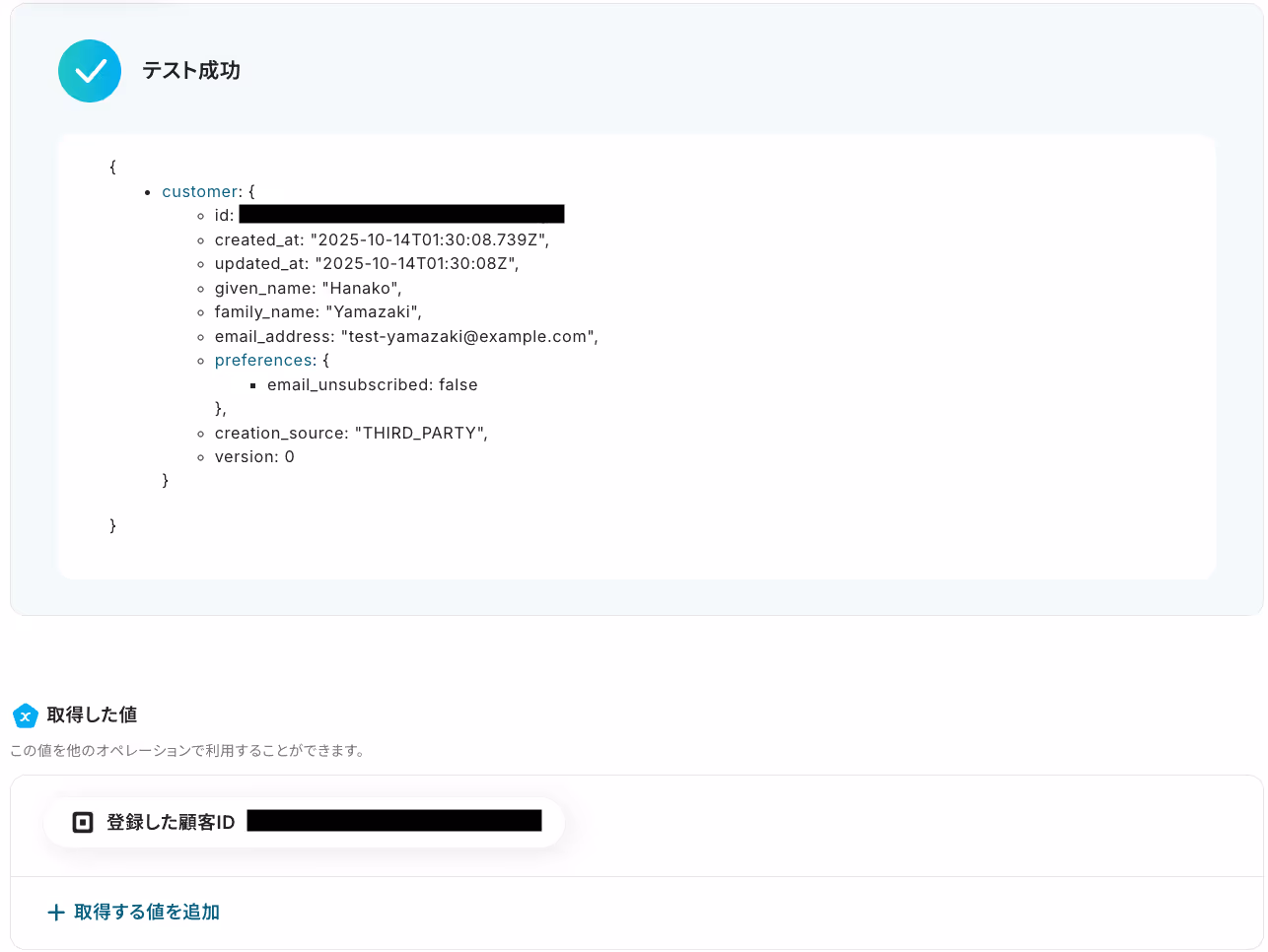Collapse the preferences object key
Viewport: 1268px width, 952px height.
(x=263, y=361)
